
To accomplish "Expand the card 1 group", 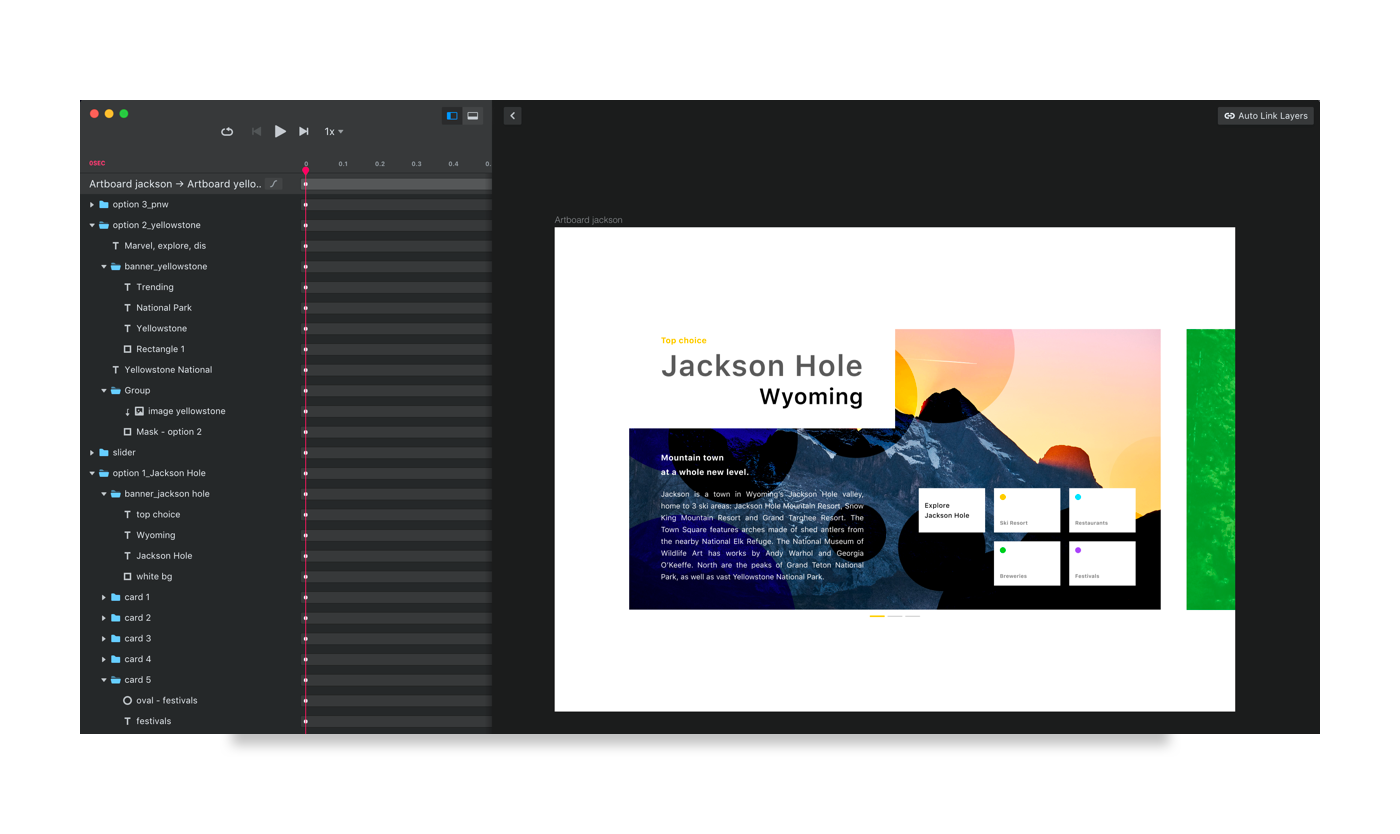I will 101,596.
